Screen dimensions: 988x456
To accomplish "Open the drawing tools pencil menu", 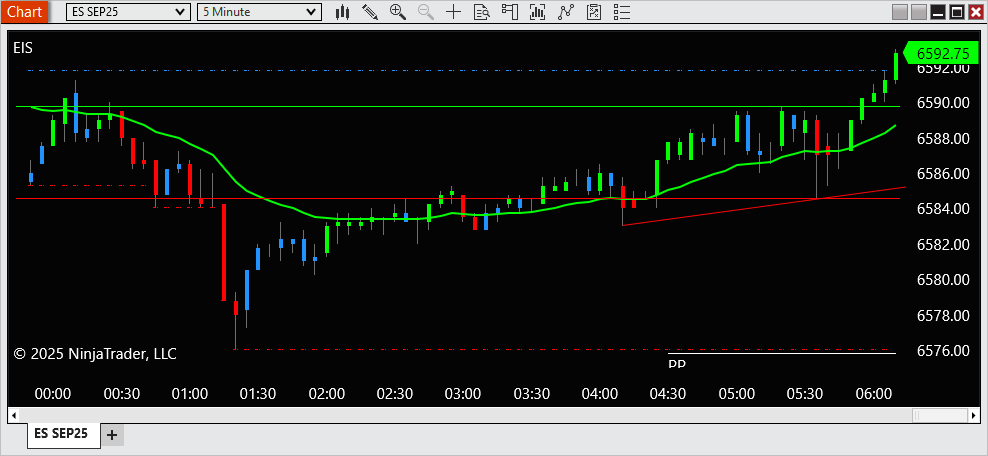I will pos(370,11).
